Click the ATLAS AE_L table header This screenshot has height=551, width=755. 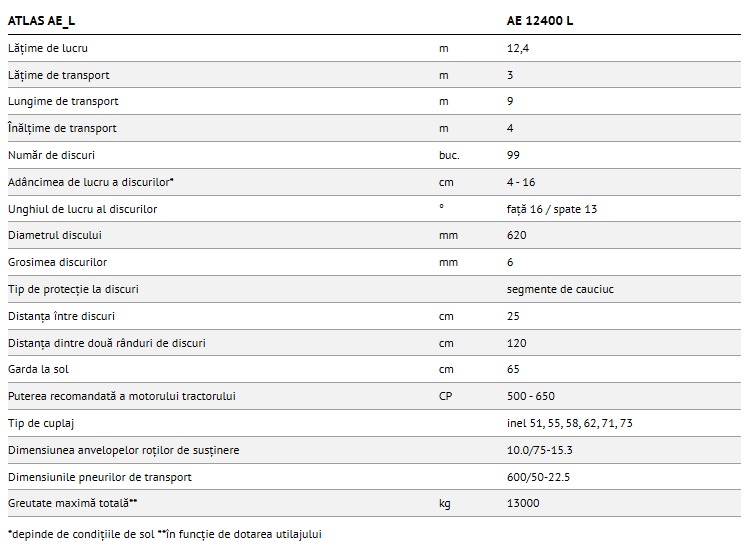tap(41, 20)
